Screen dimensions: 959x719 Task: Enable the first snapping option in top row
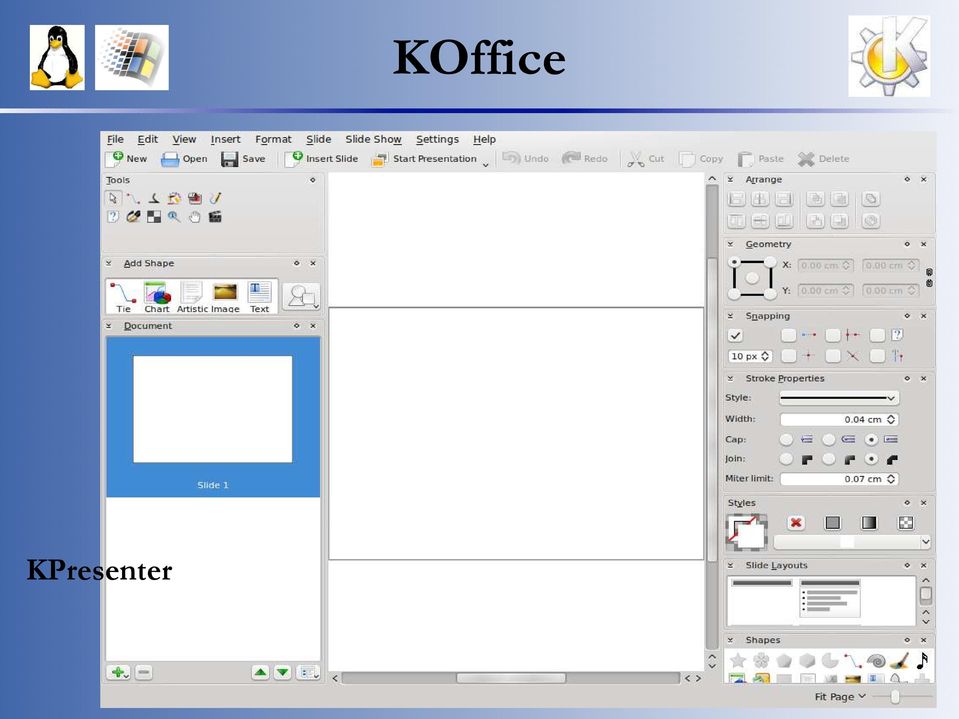point(789,335)
